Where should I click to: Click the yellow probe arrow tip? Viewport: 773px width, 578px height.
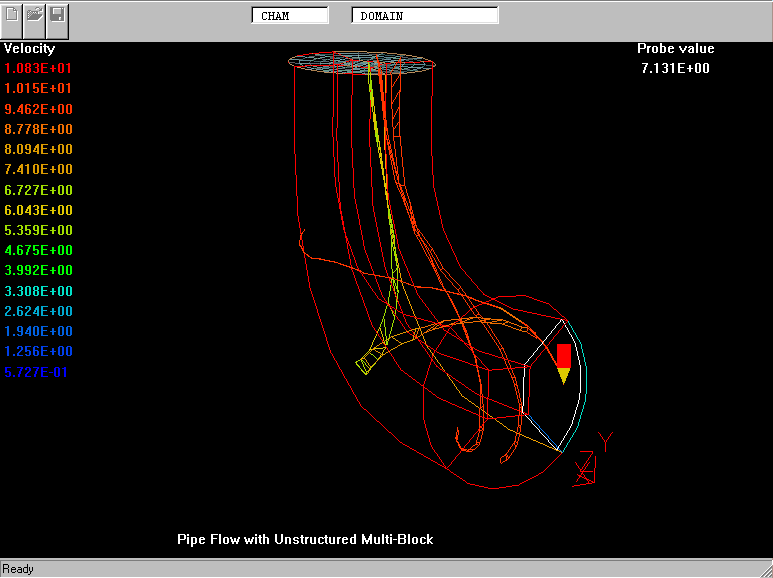[564, 376]
